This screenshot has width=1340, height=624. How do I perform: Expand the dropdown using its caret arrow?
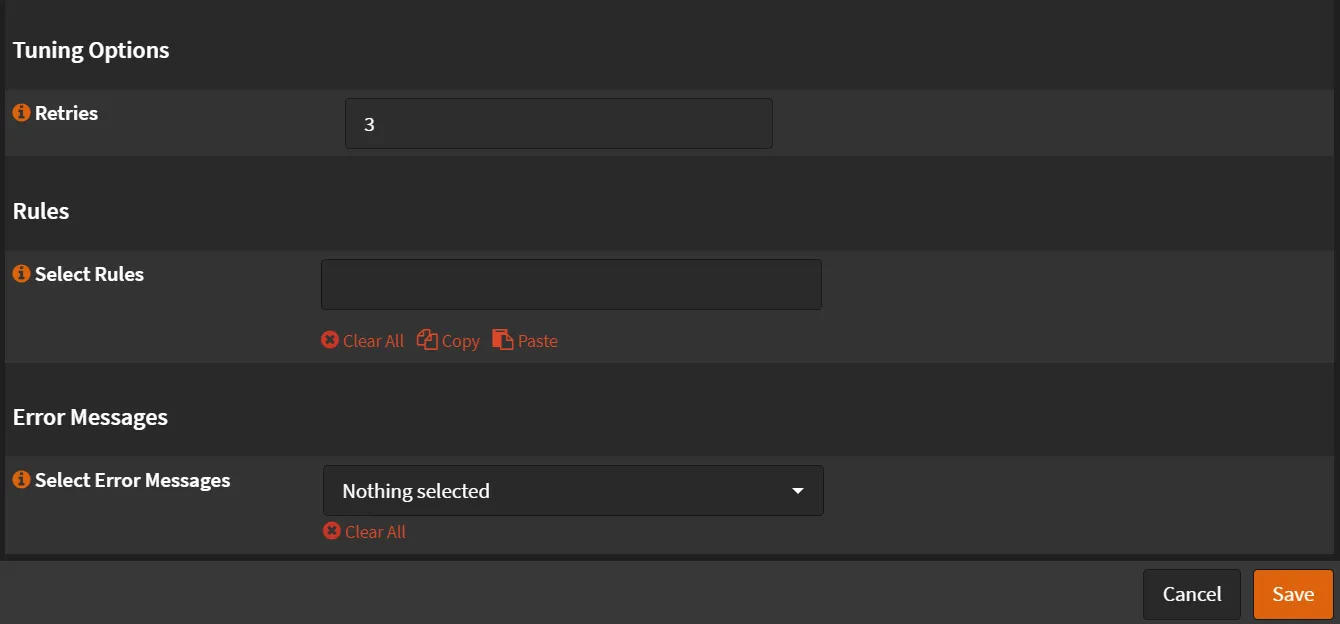pyautogui.click(x=797, y=491)
